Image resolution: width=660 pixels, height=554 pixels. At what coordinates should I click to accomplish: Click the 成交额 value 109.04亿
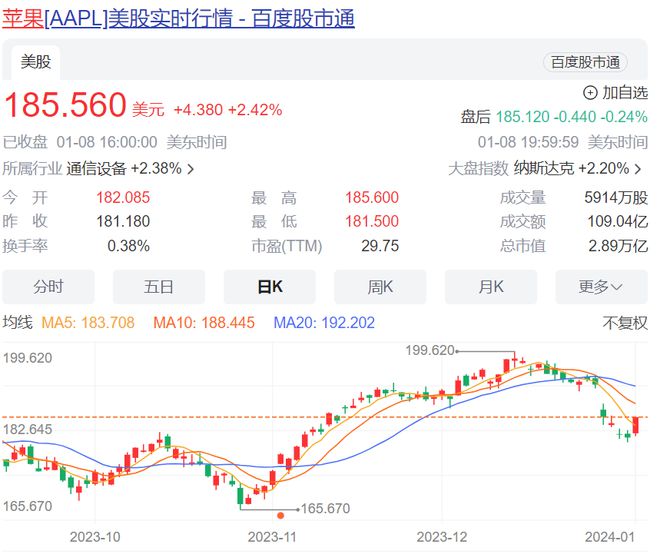pos(617,221)
